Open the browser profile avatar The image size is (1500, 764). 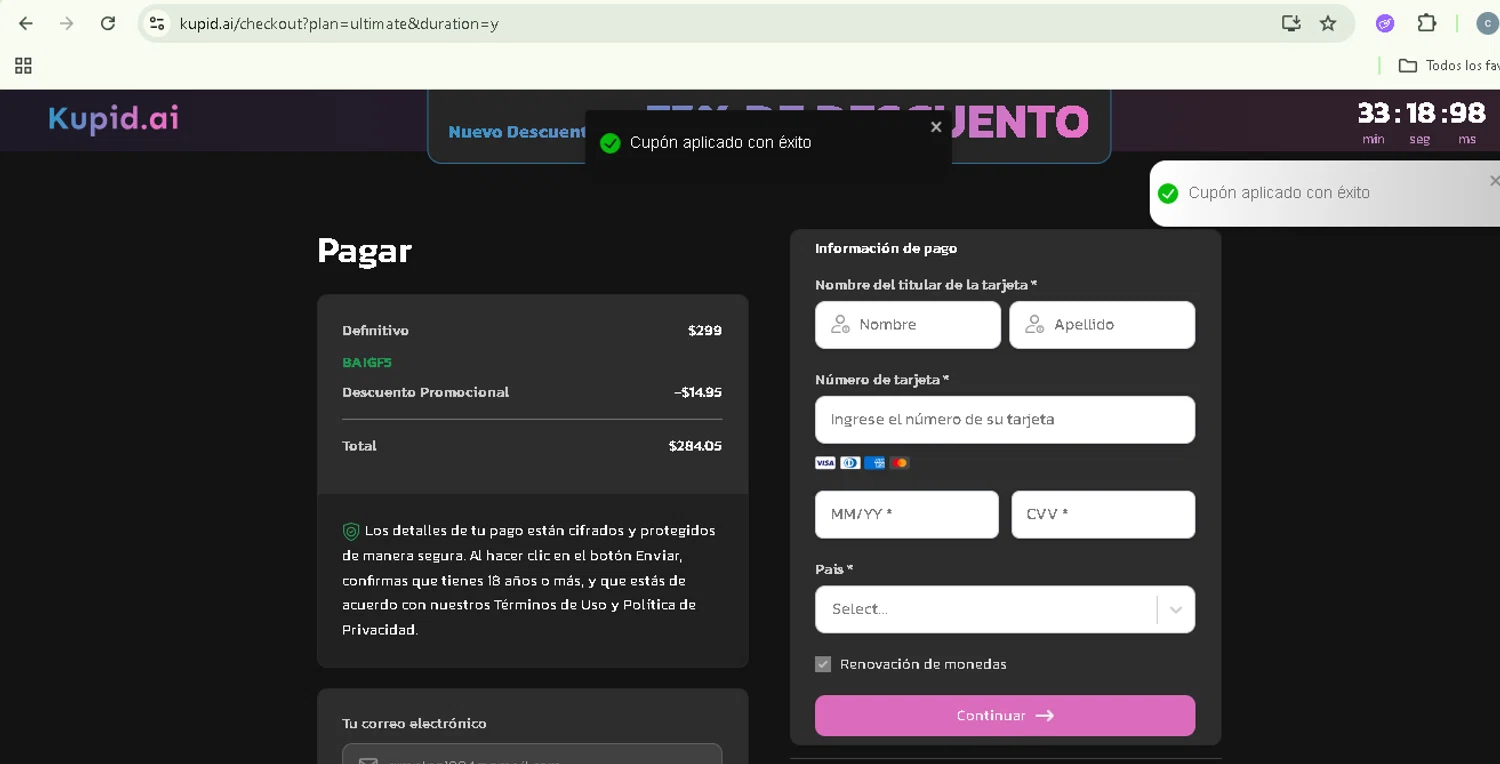[x=1488, y=23]
